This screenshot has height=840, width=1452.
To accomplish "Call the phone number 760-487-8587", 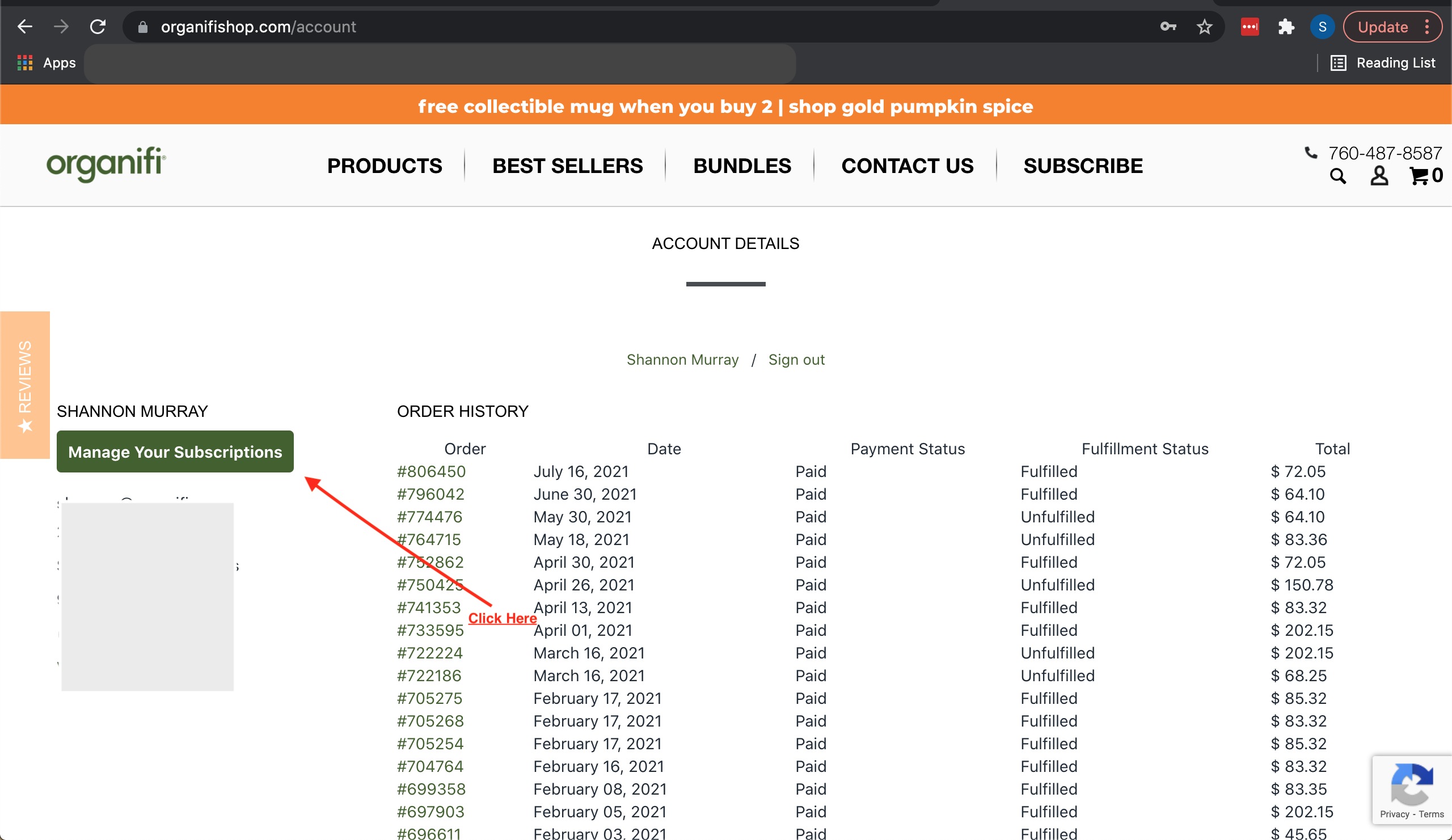I will (1385, 153).
